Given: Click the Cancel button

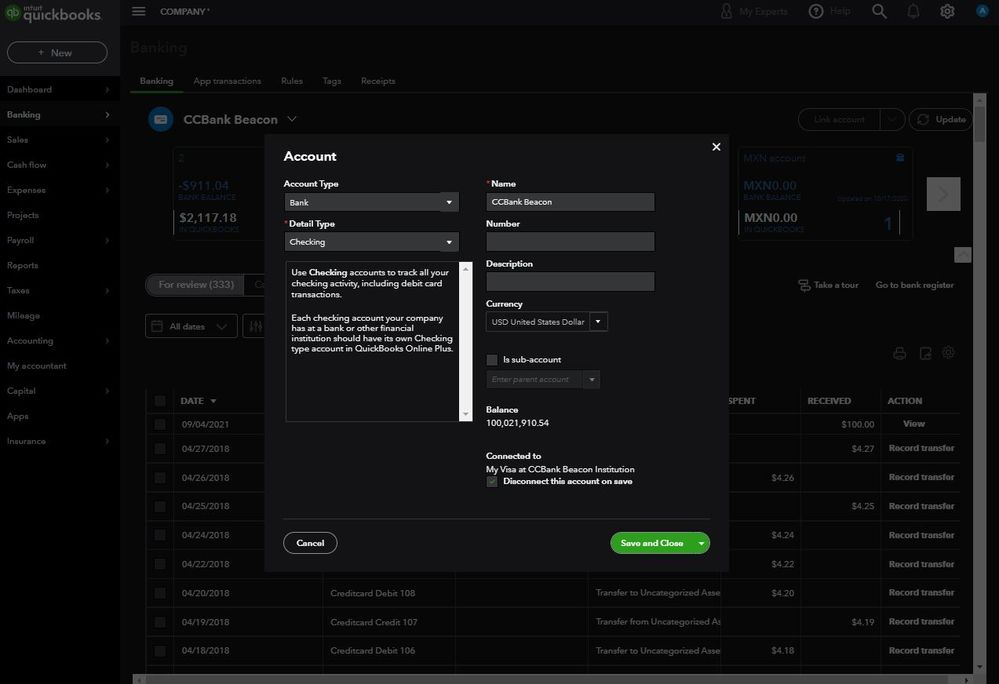Looking at the screenshot, I should click(310, 543).
